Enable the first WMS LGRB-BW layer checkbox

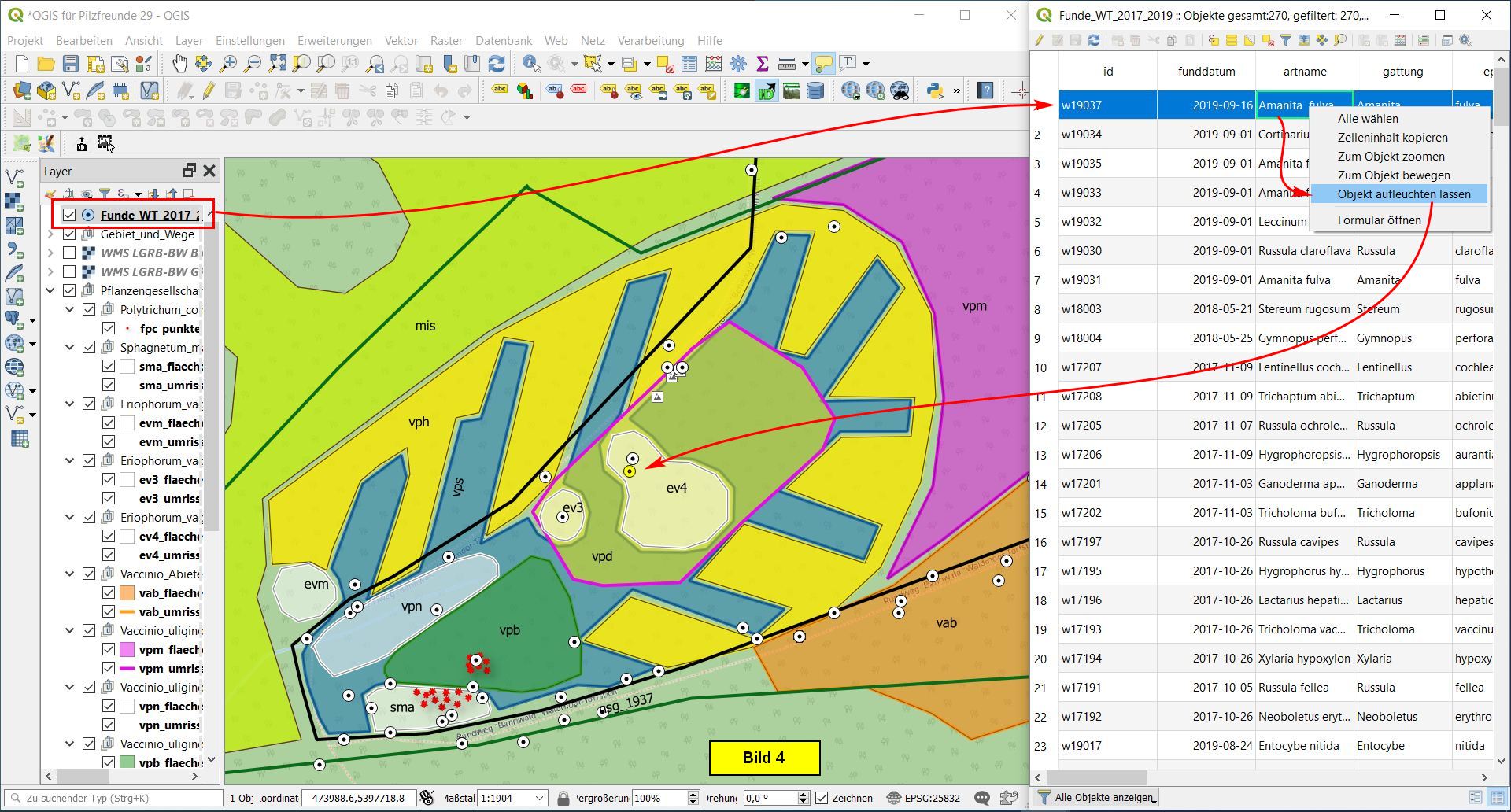69,253
